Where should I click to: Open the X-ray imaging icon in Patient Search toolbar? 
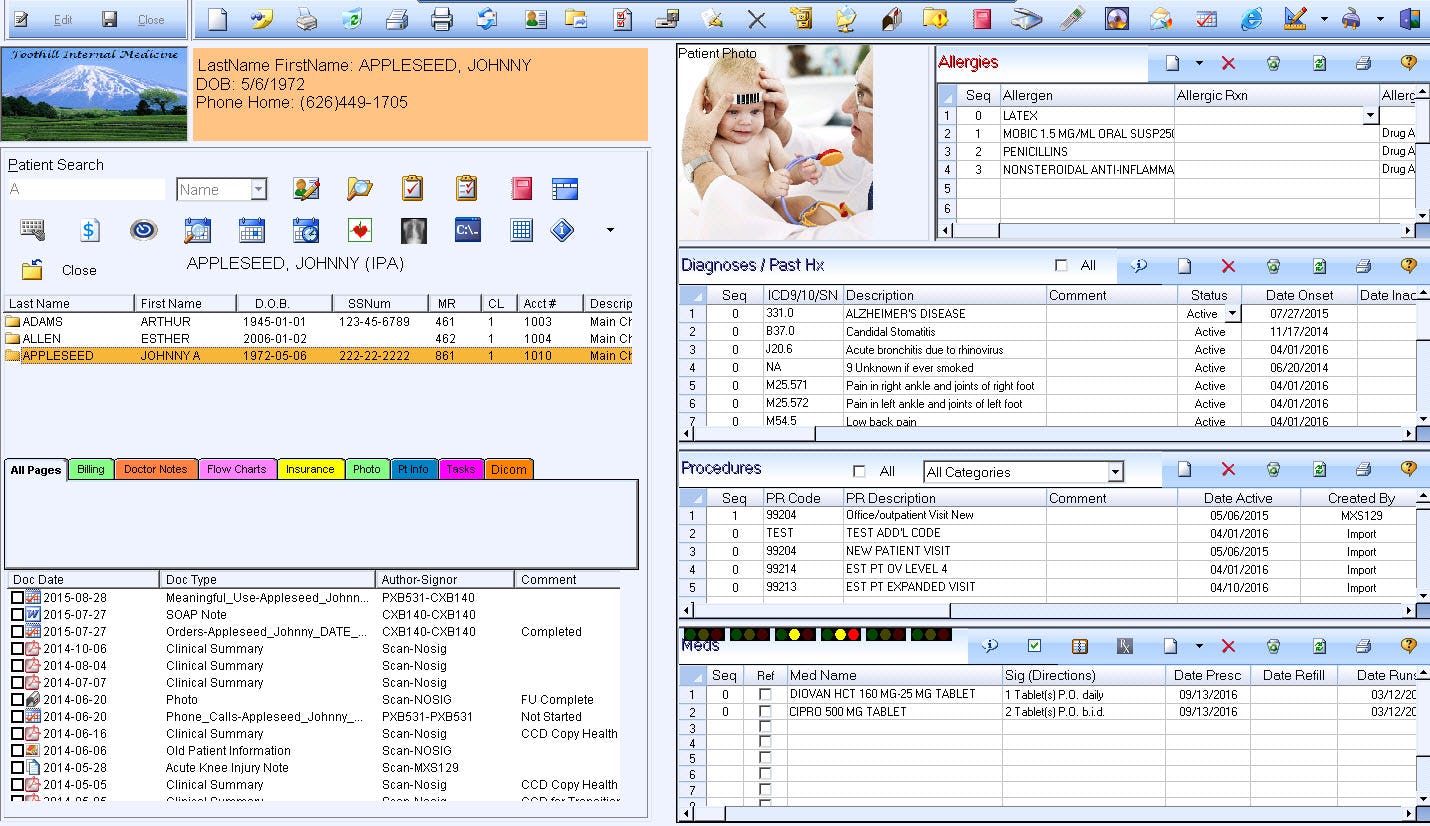click(x=413, y=229)
